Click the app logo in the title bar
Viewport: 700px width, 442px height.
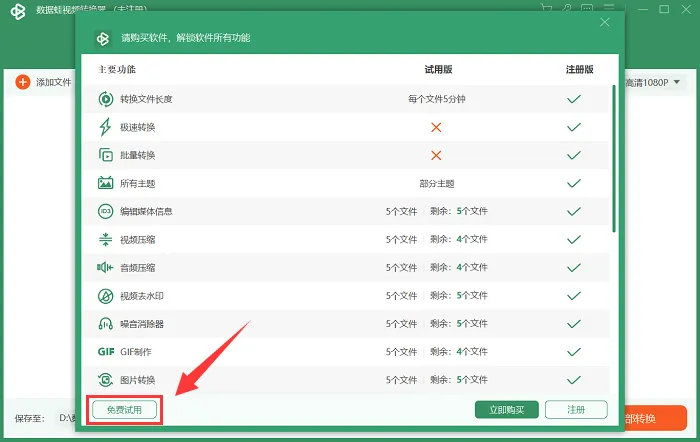[18, 11]
